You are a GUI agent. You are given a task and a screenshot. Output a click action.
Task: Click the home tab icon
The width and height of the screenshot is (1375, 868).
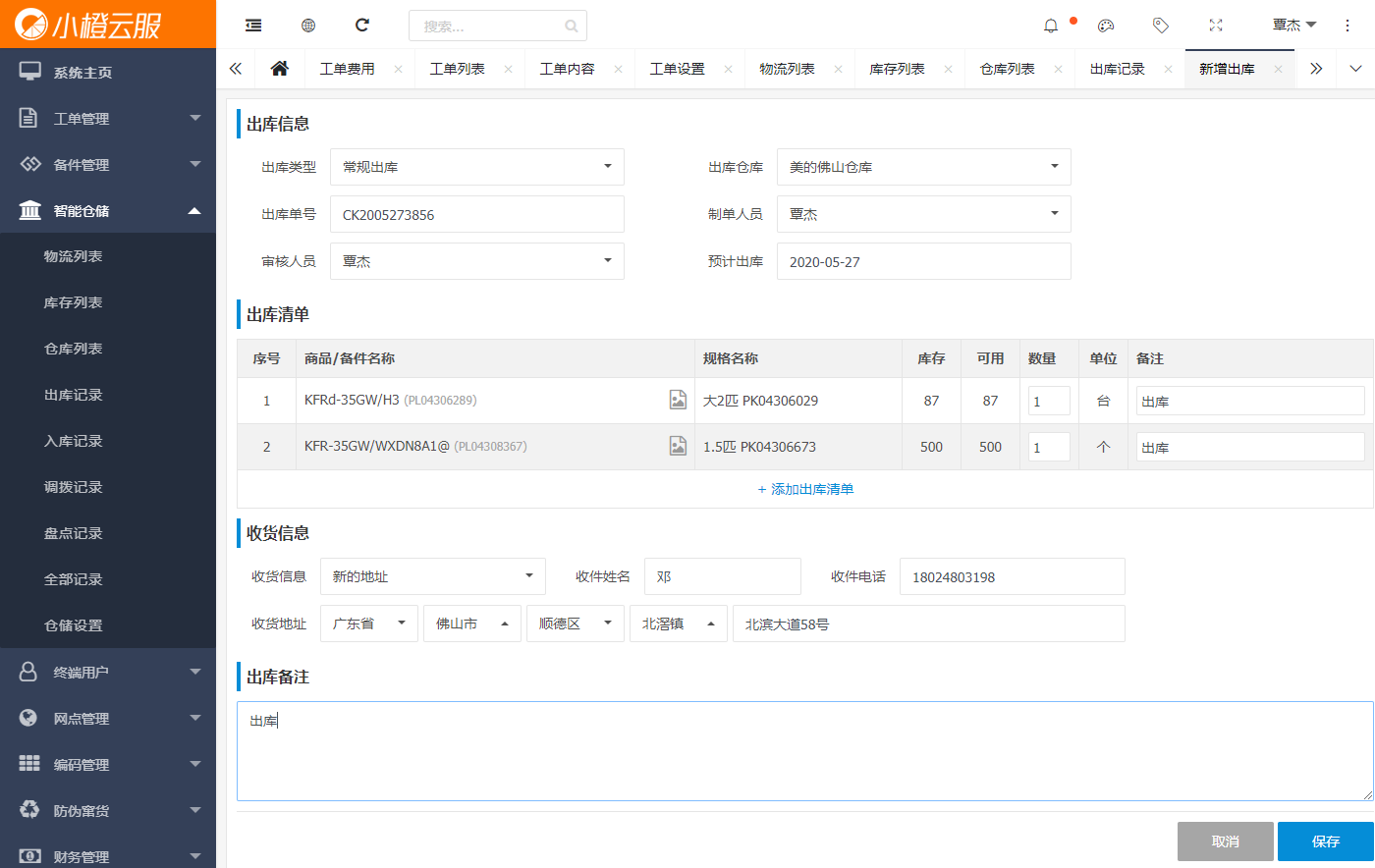click(280, 69)
